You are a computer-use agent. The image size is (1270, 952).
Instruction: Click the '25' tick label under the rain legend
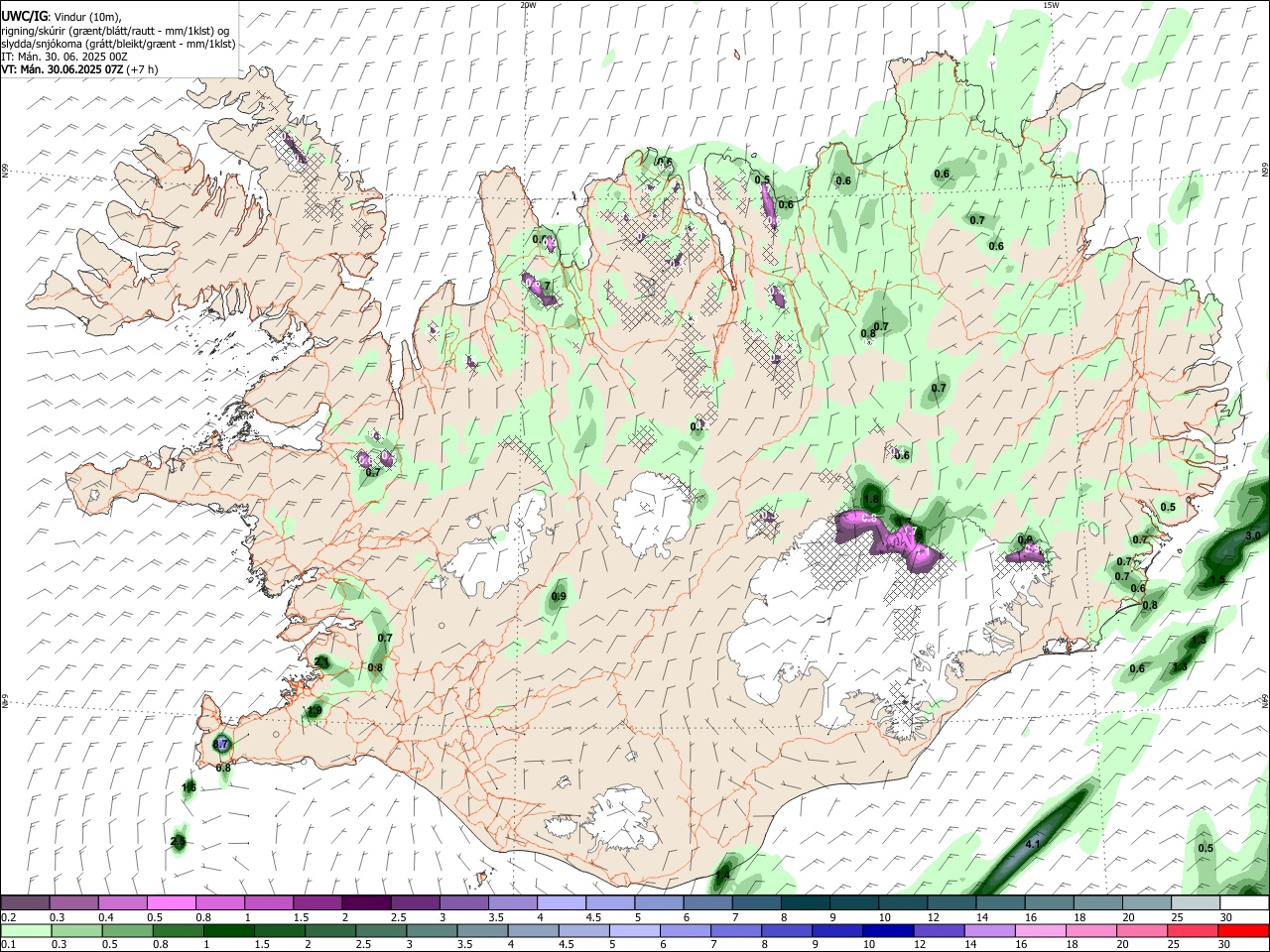[x=1176, y=945]
